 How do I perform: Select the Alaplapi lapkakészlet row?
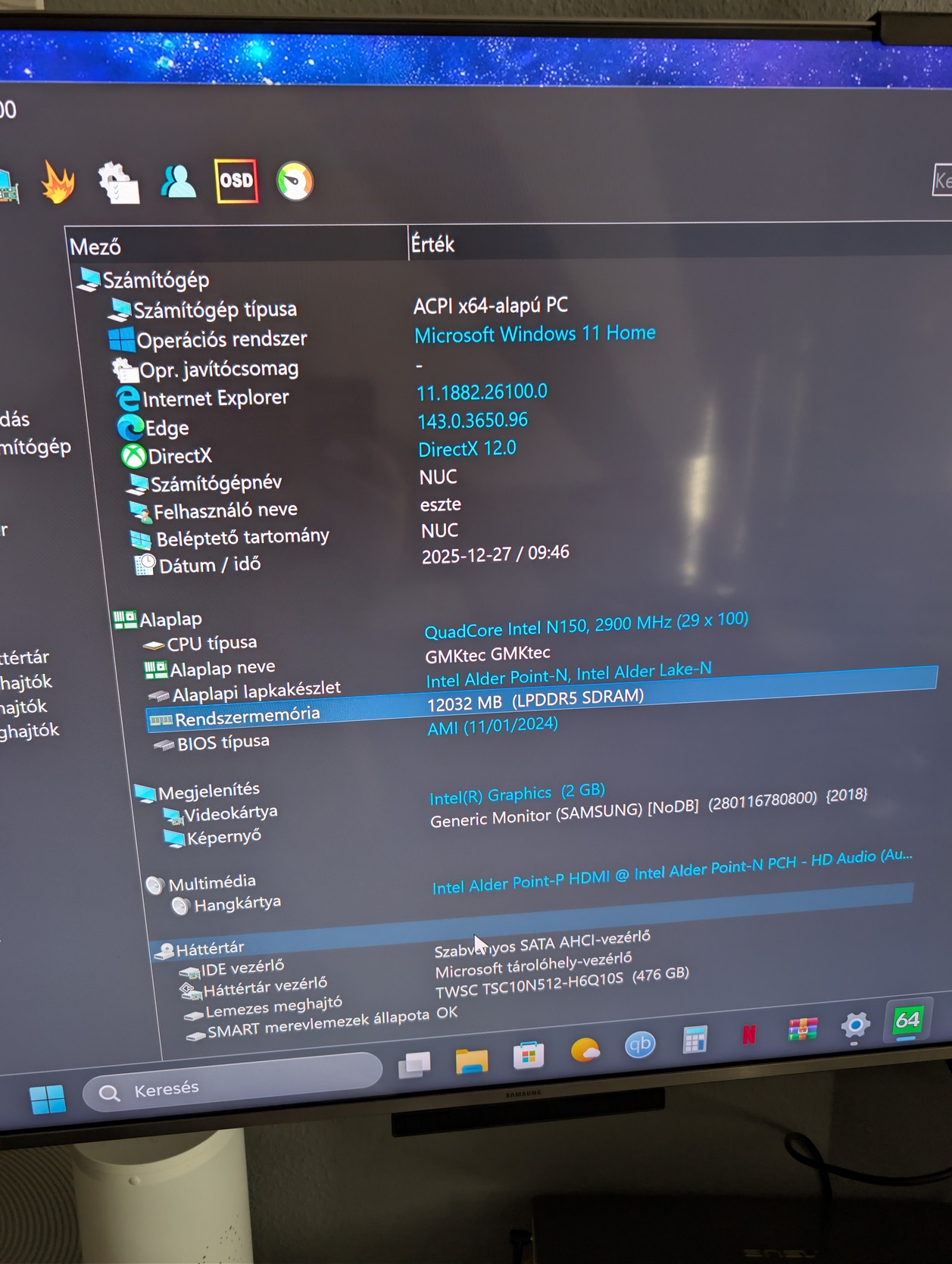tap(244, 691)
